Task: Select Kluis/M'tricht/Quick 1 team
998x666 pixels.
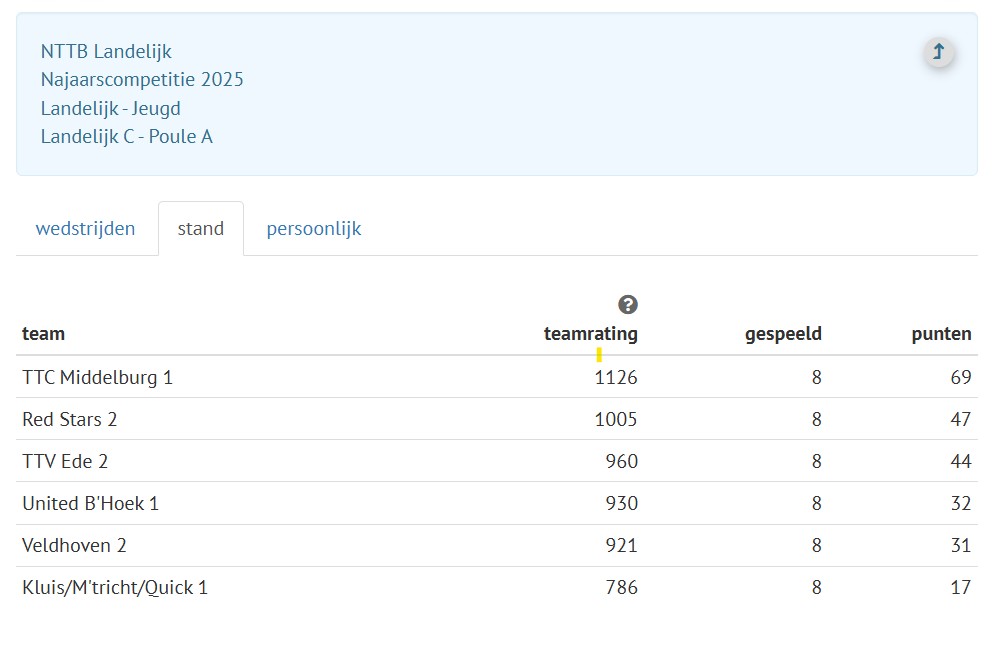Action: 115,588
